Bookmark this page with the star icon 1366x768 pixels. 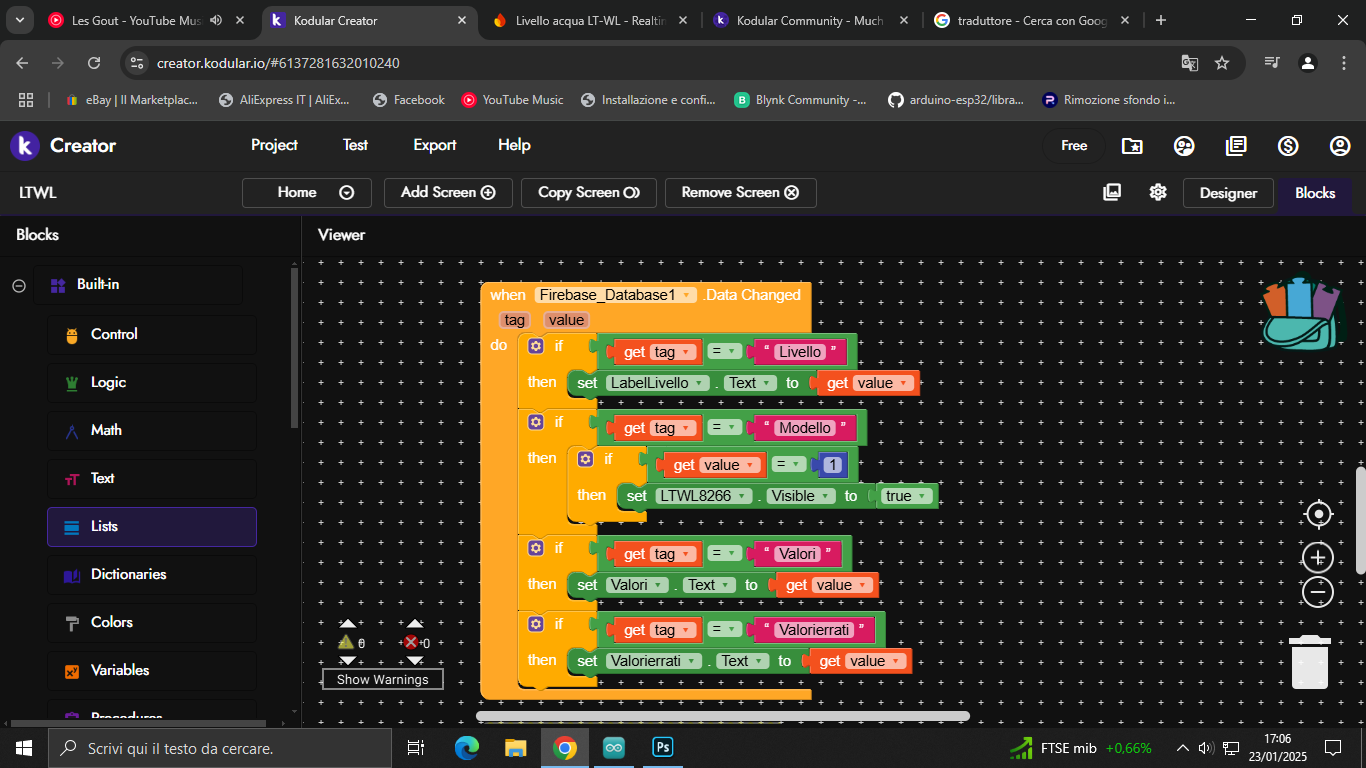[1222, 63]
